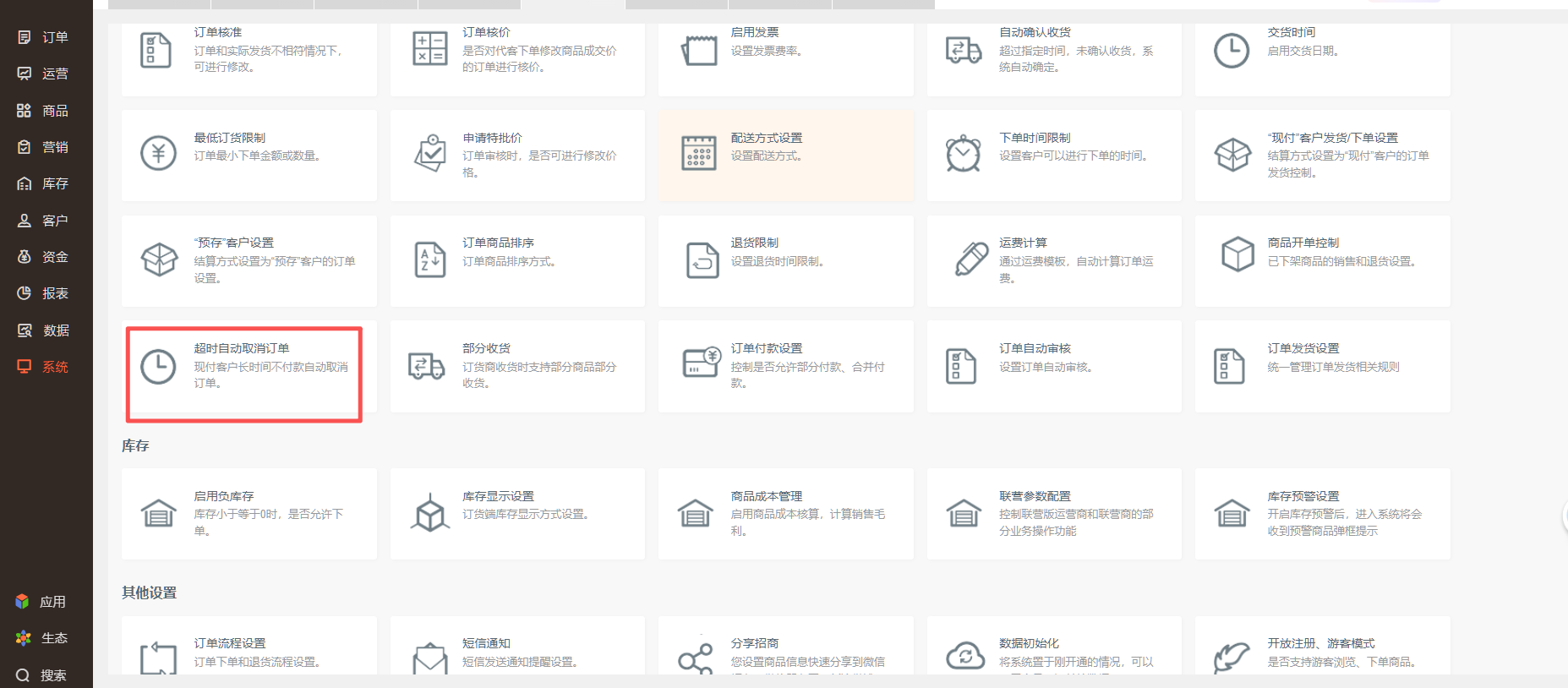Open the 订单流程设置 card
1568x688 pixels.
249,646
